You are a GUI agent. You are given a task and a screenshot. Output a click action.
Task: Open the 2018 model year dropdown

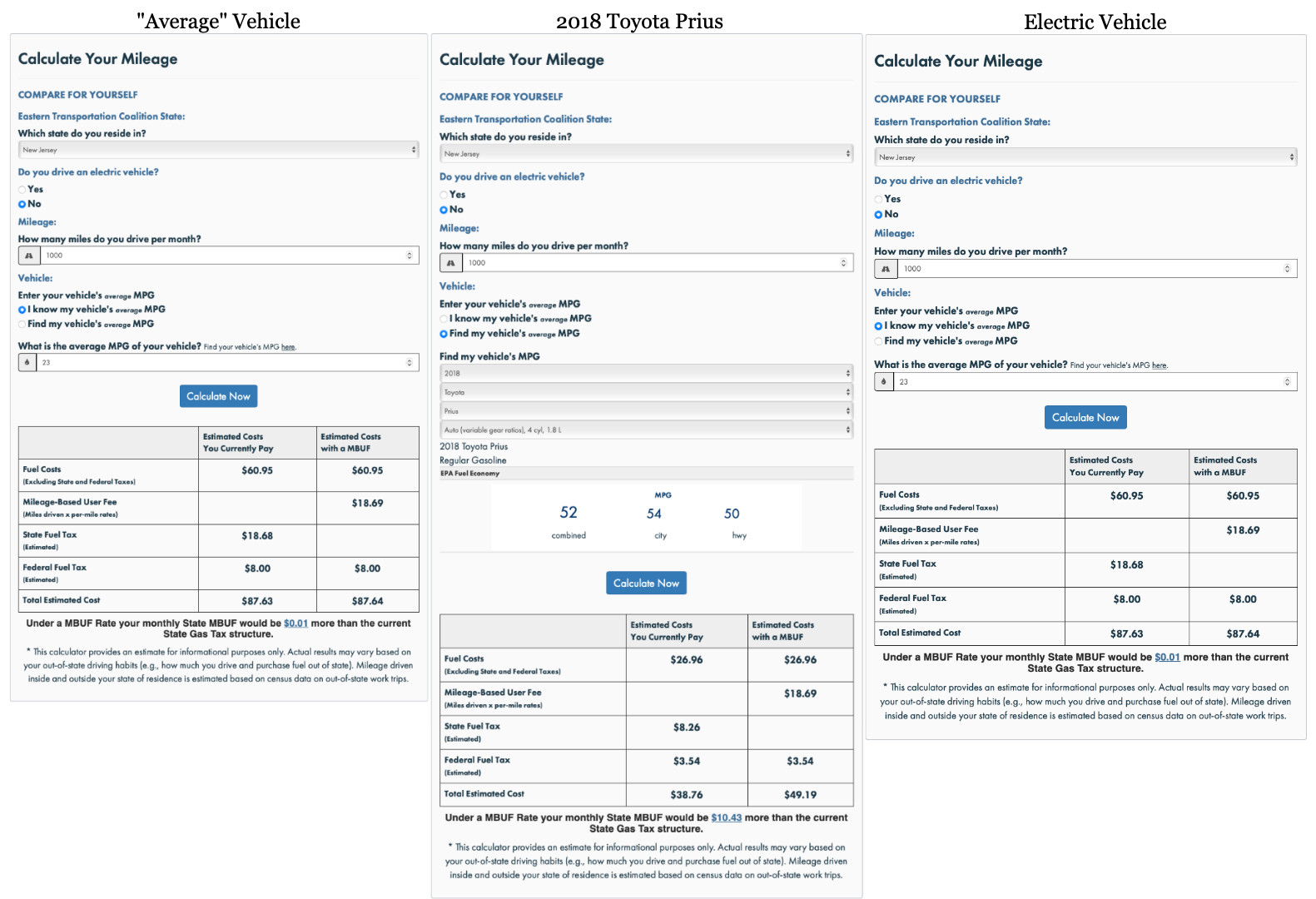coord(646,373)
